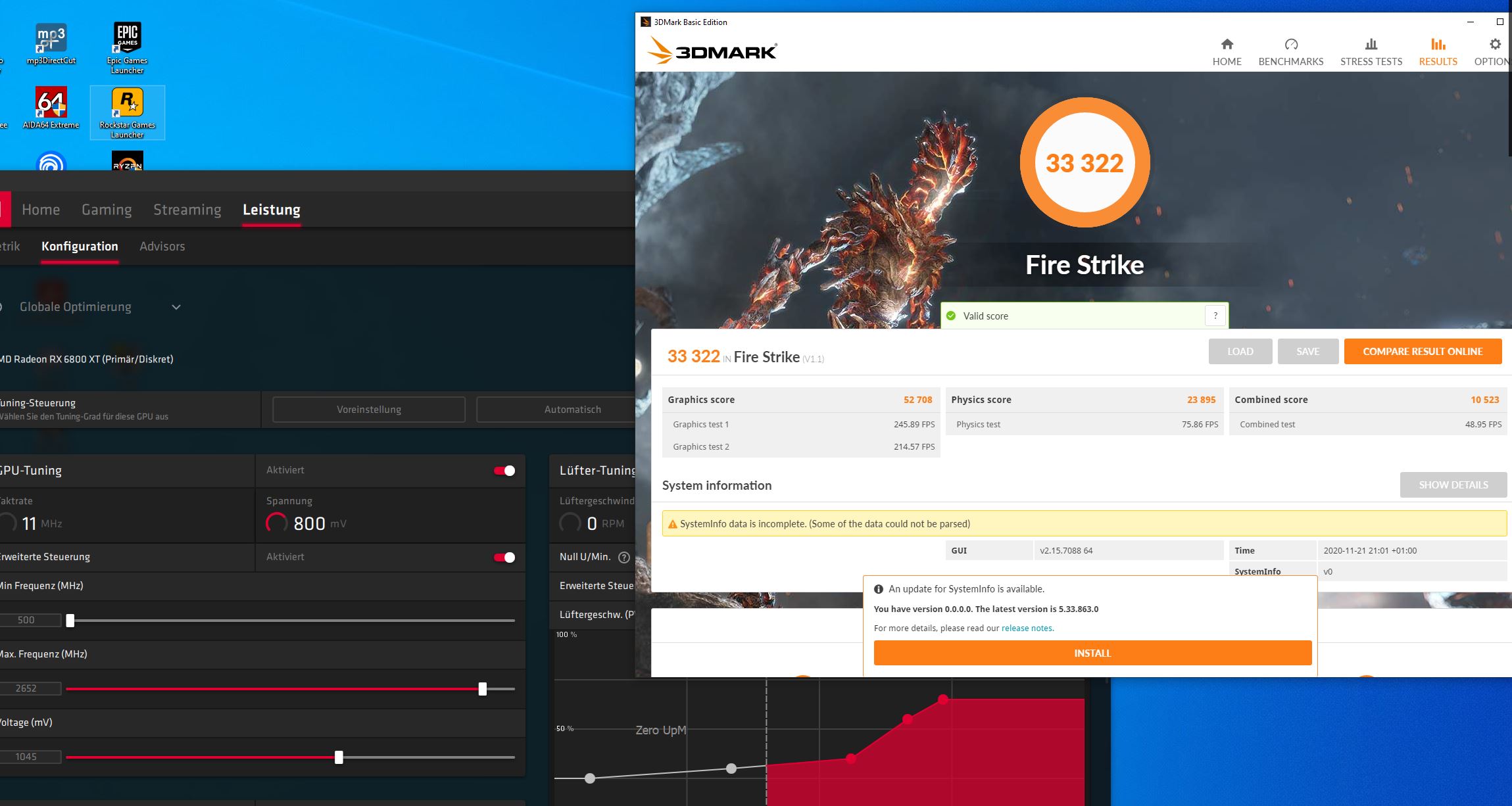
Task: Click Compare Result Online button
Action: click(1422, 352)
